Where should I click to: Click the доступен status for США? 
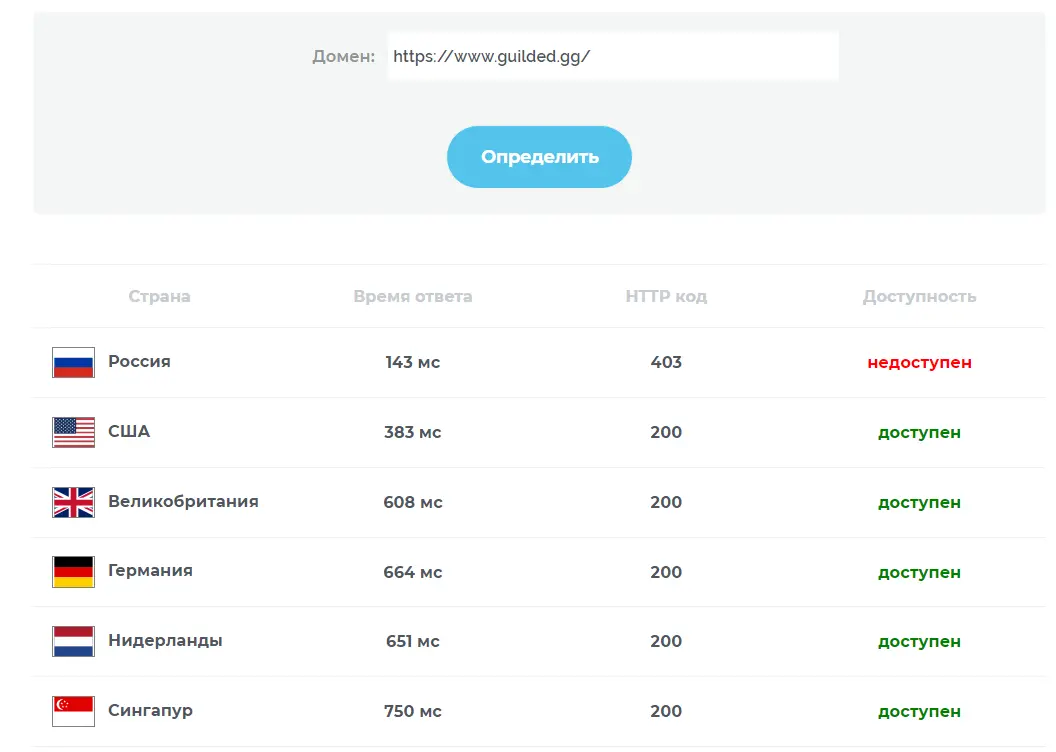[919, 432]
